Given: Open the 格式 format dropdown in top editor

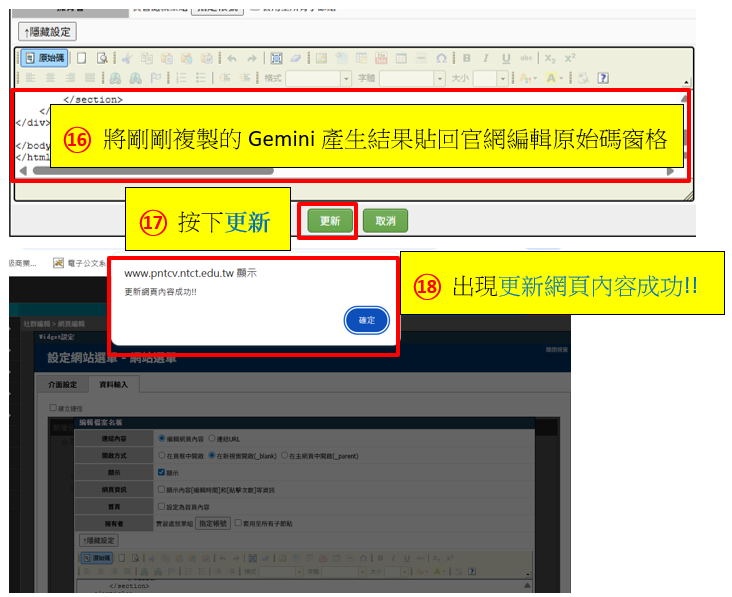Looking at the screenshot, I should pos(346,78).
